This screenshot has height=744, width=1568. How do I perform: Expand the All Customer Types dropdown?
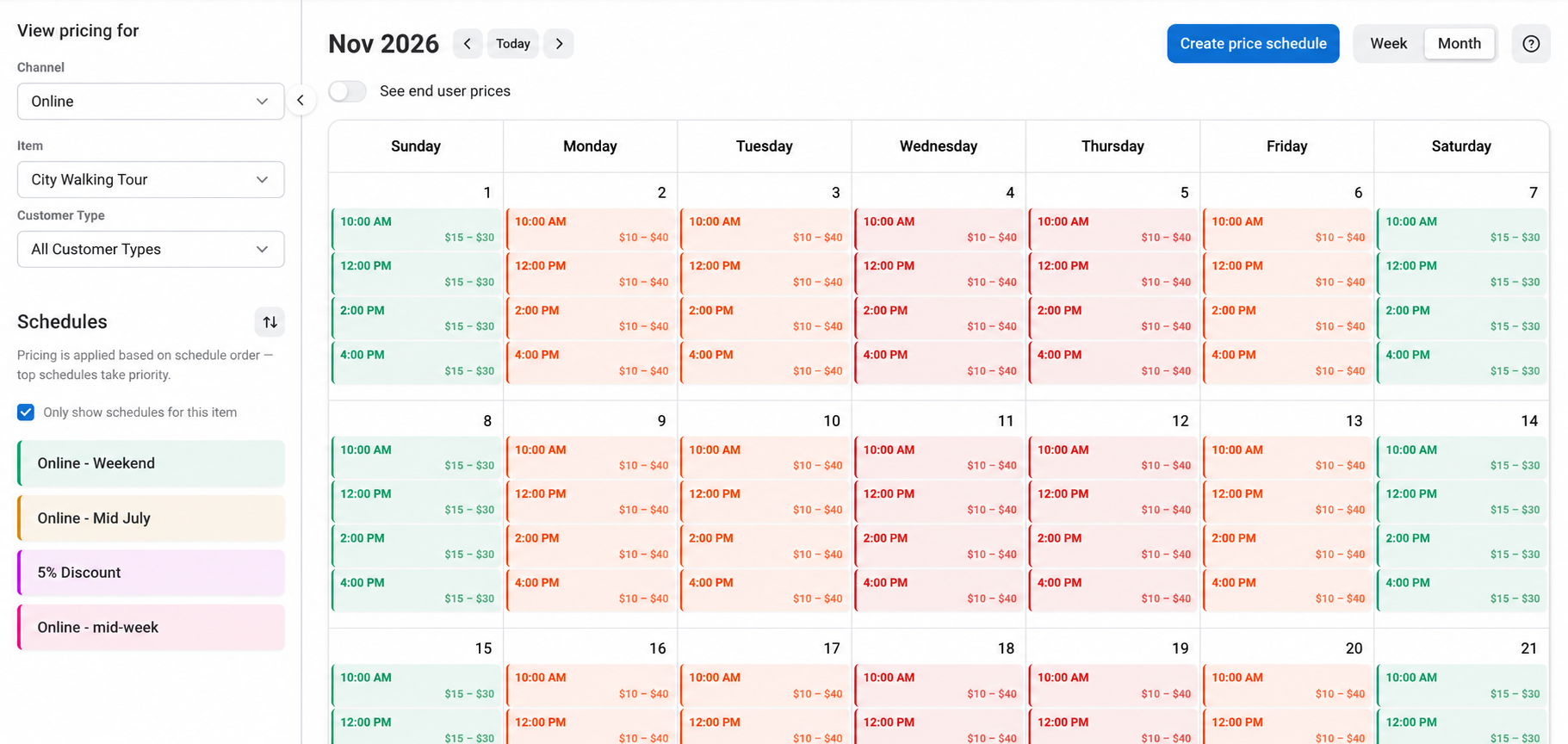(151, 250)
